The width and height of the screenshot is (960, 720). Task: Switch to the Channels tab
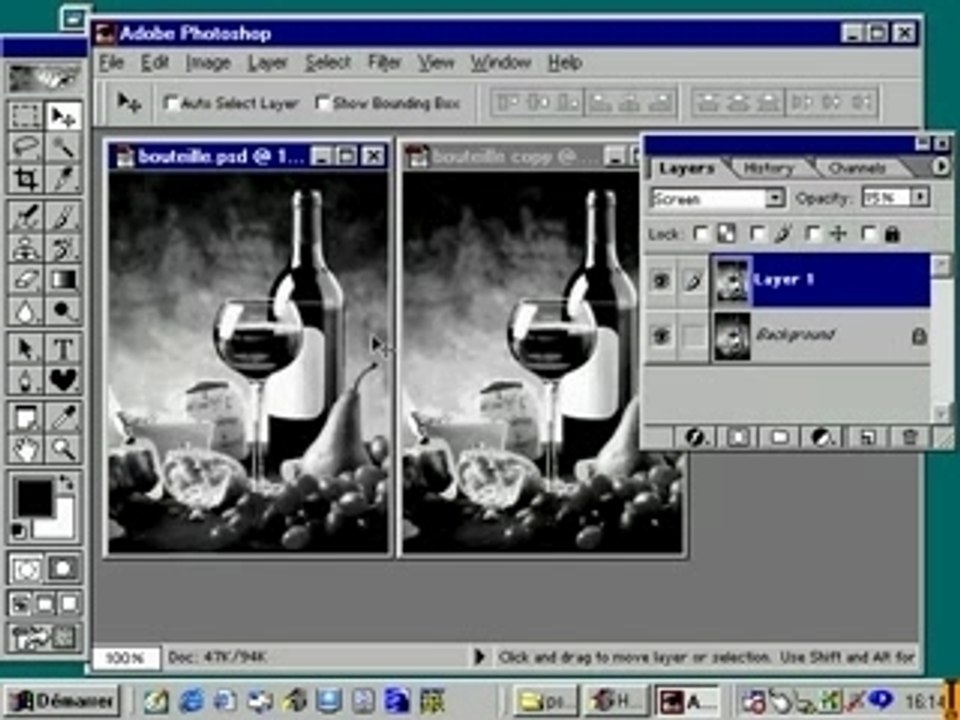click(857, 168)
